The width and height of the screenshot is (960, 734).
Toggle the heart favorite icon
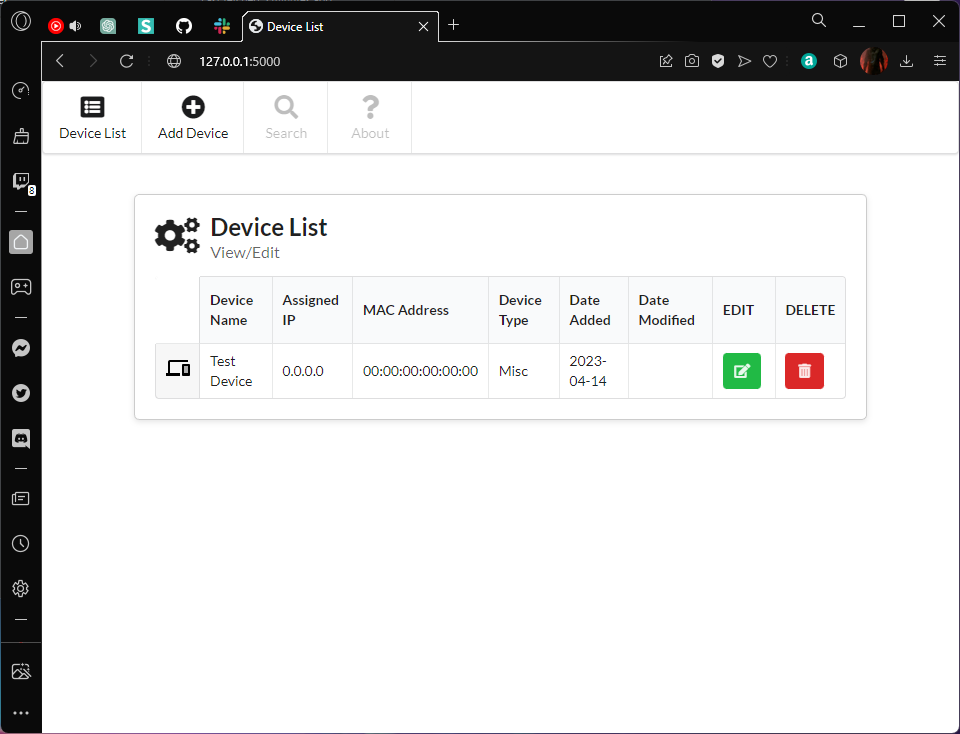pos(770,61)
